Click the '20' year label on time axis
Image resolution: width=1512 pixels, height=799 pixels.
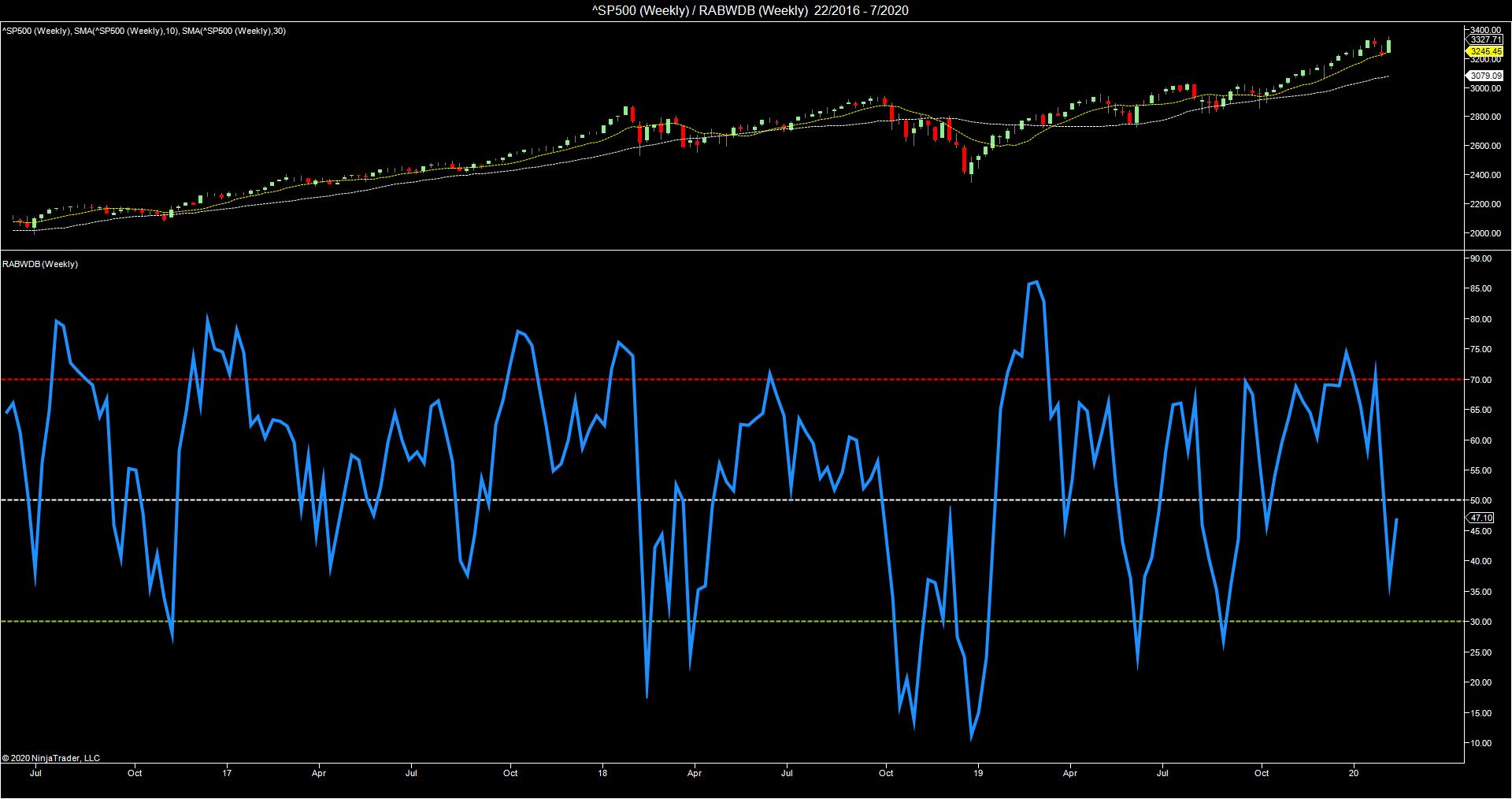point(1354,774)
